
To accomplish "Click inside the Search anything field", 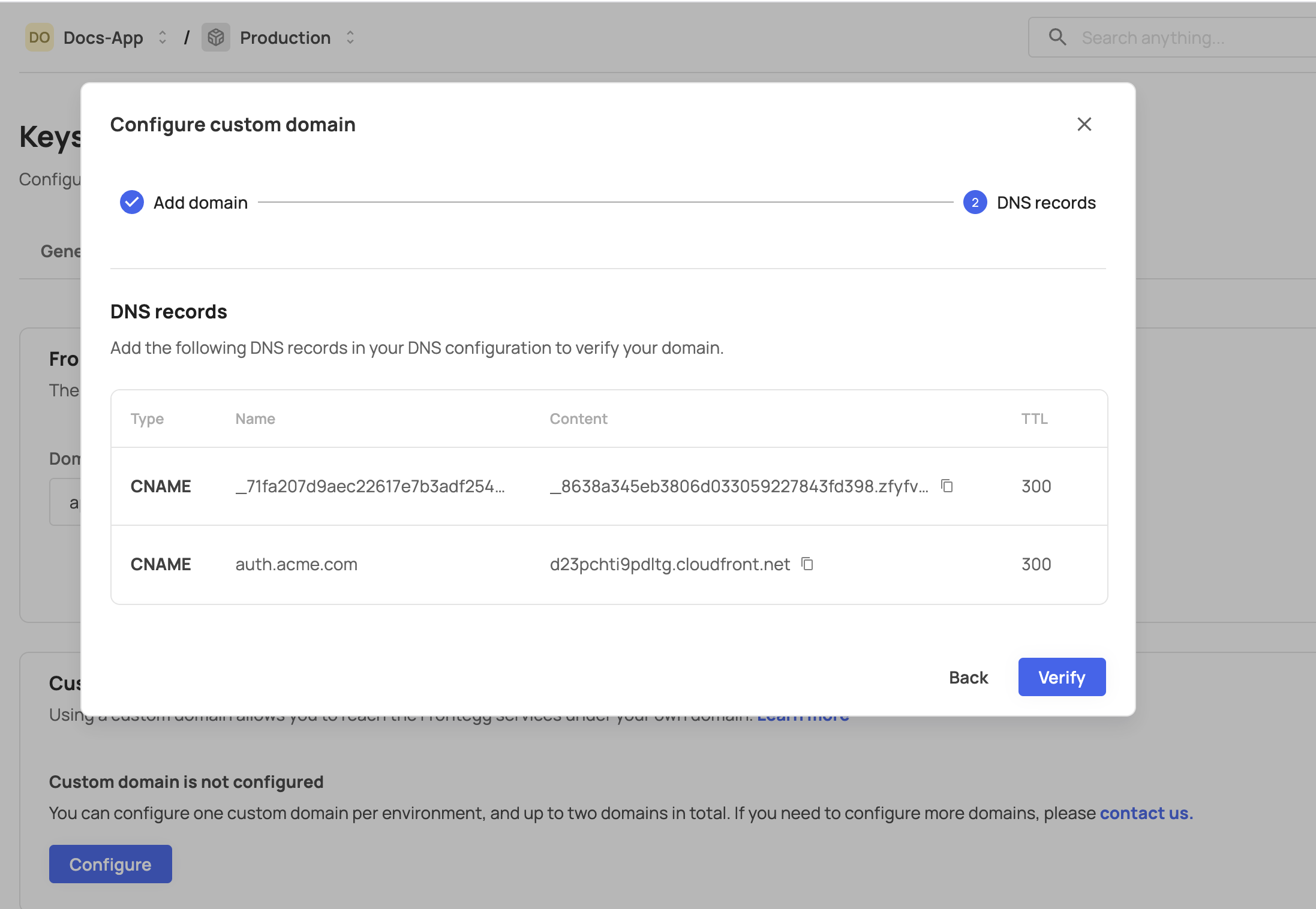I will [x=1170, y=37].
